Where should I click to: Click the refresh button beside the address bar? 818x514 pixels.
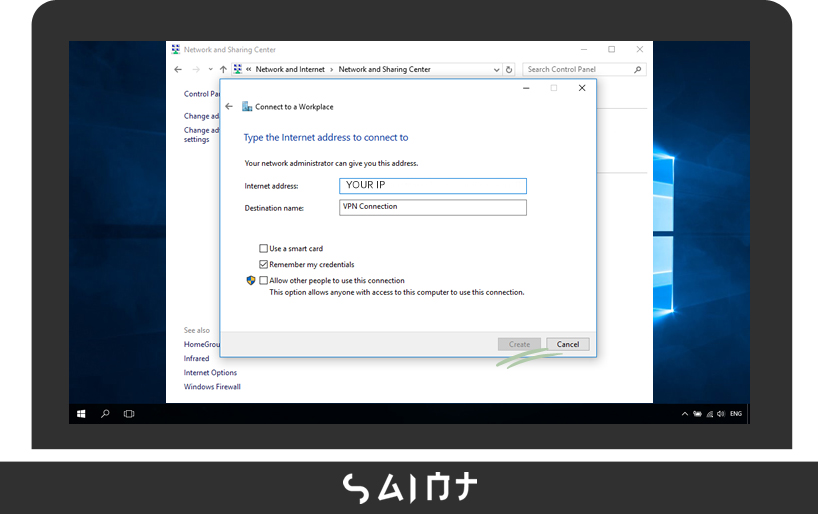coord(509,70)
